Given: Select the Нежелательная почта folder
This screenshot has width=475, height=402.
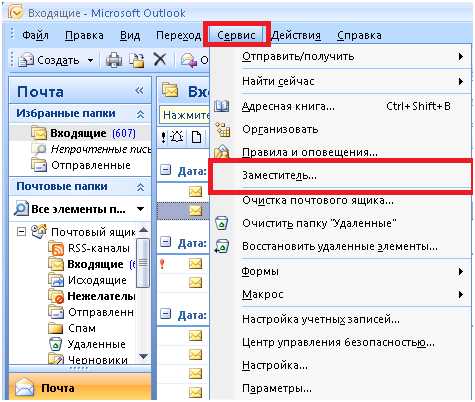Looking at the screenshot, I should 92,296.
